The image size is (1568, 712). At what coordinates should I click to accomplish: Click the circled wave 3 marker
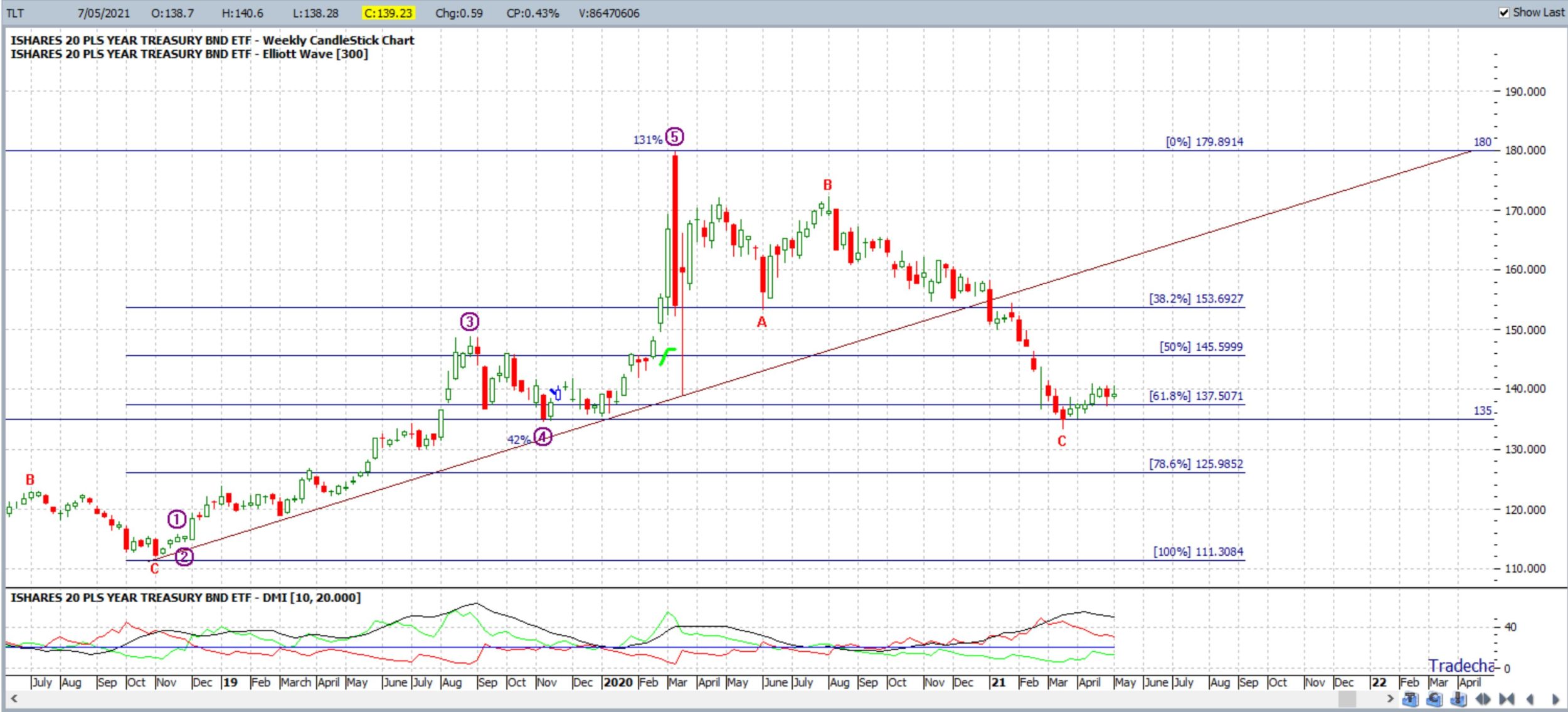coord(470,322)
